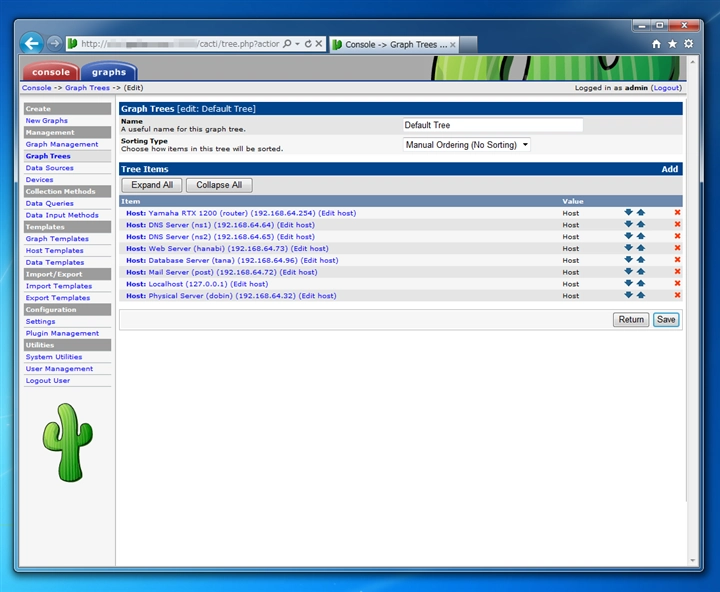Open Plugin Management menu item
This screenshot has height=592, width=720.
pos(62,333)
